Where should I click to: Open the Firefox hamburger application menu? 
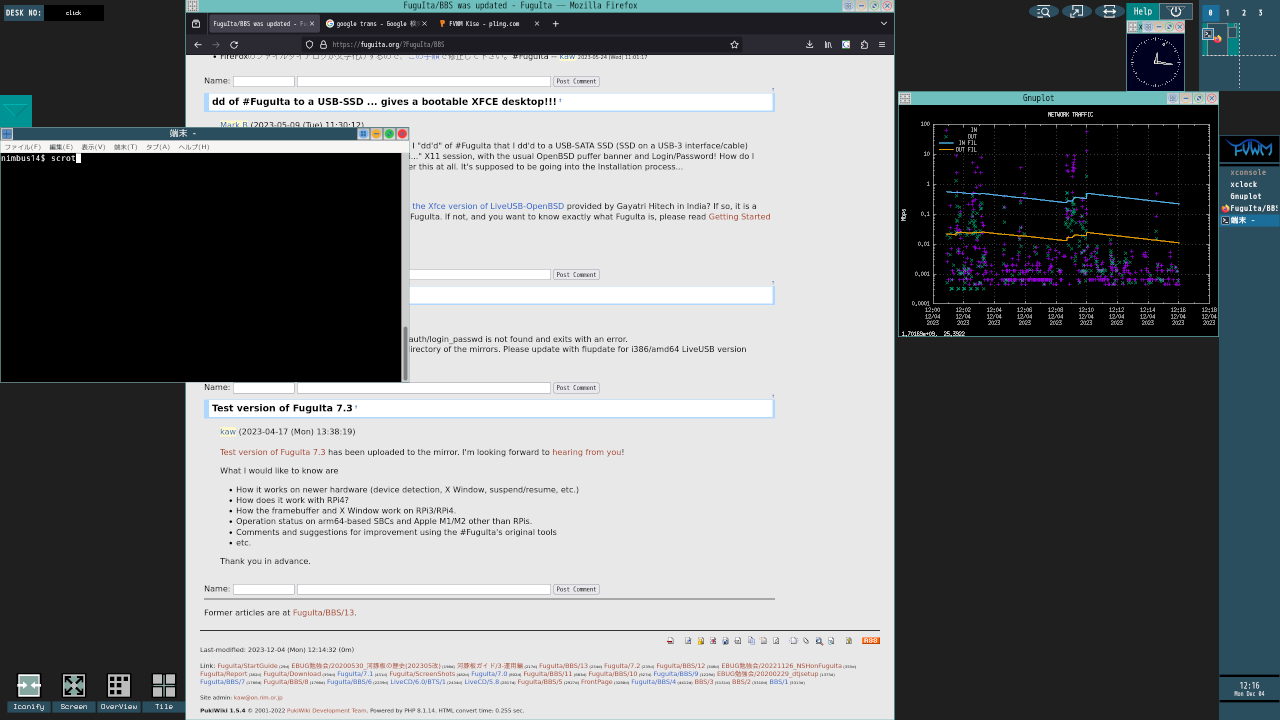881,45
